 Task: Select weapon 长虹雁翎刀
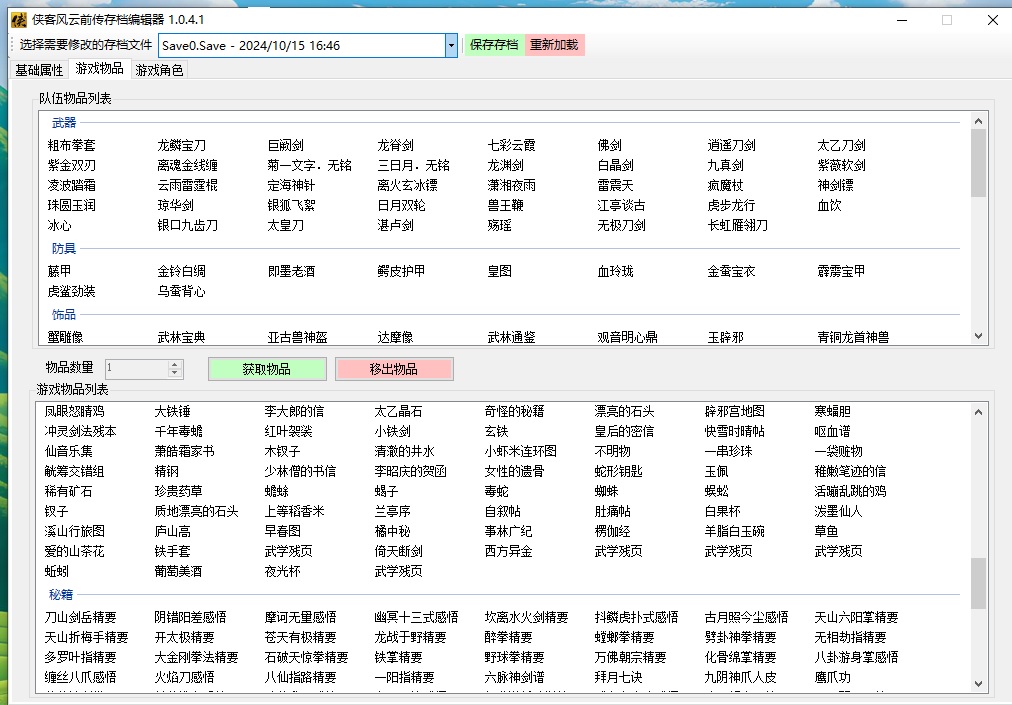pyautogui.click(x=738, y=225)
